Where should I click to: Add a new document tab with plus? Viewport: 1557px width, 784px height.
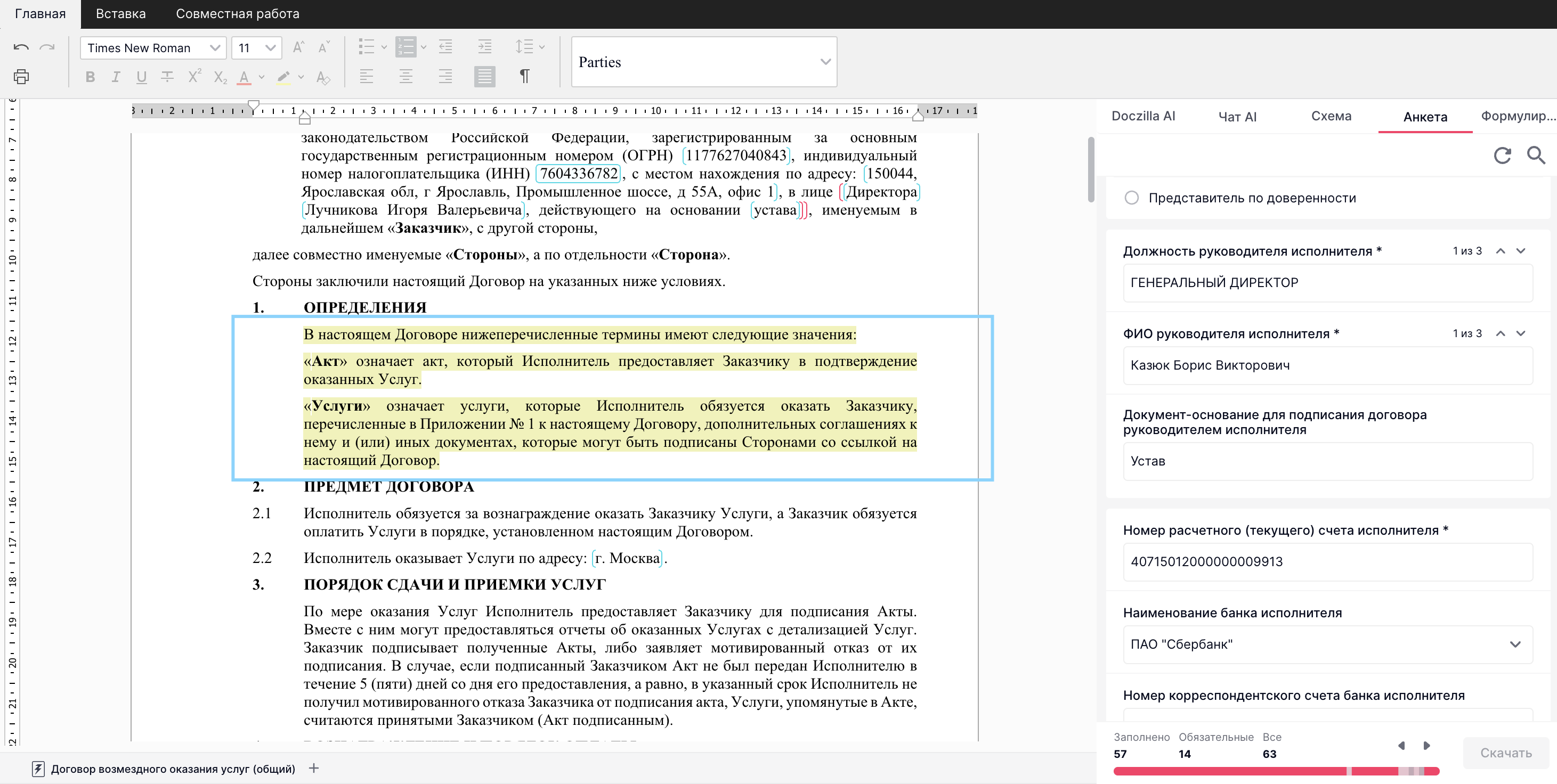coord(314,769)
